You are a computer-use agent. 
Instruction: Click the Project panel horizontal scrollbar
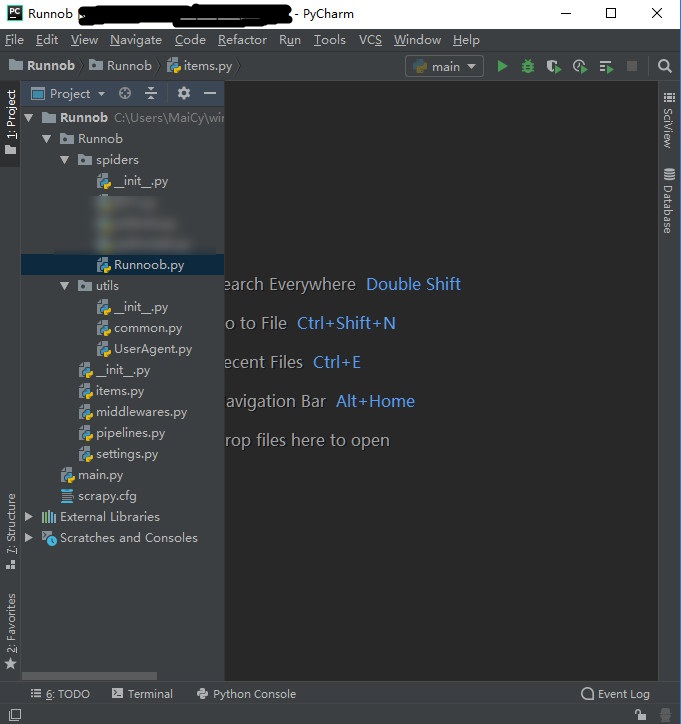click(90, 676)
